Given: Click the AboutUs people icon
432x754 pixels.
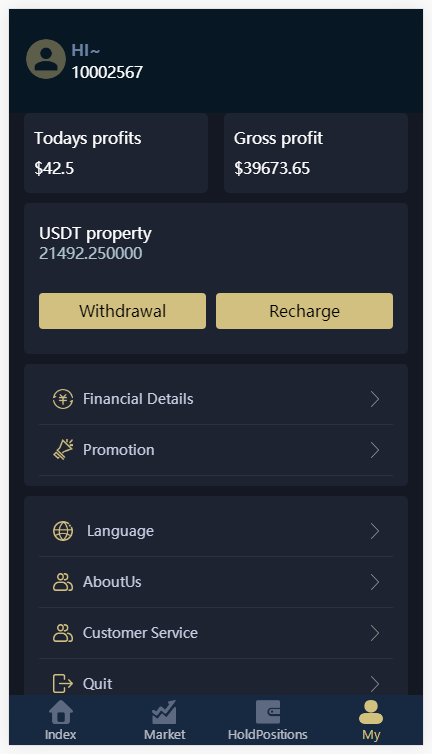Looking at the screenshot, I should [63, 582].
